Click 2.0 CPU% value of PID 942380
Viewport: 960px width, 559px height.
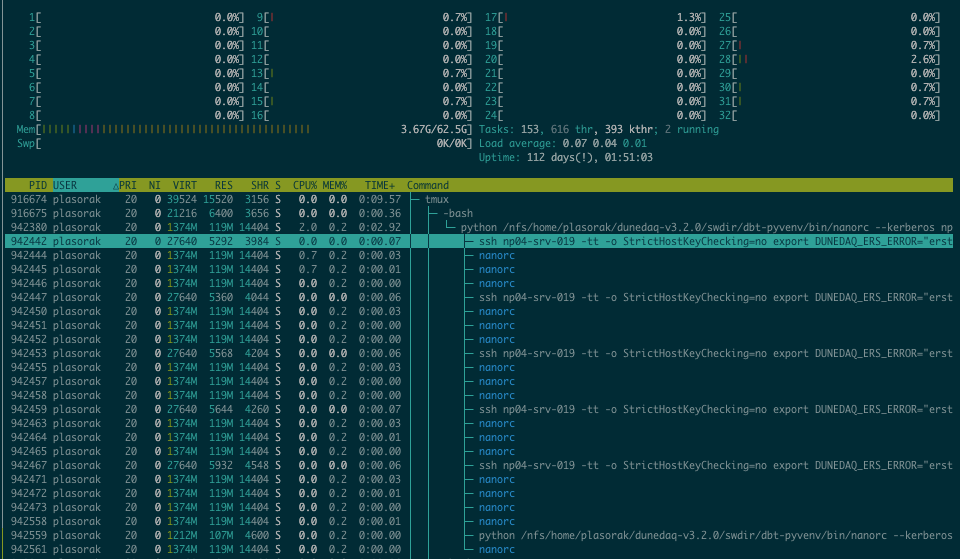pos(308,227)
